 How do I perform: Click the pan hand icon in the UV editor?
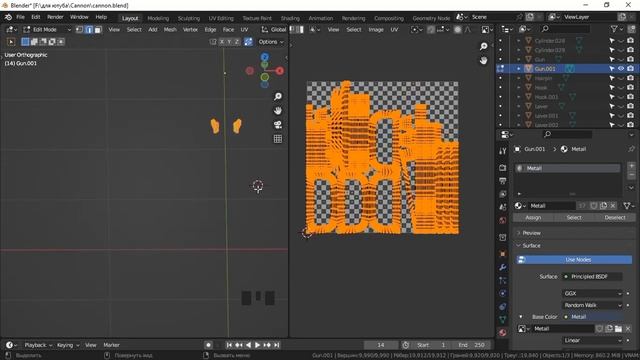tap(484, 60)
